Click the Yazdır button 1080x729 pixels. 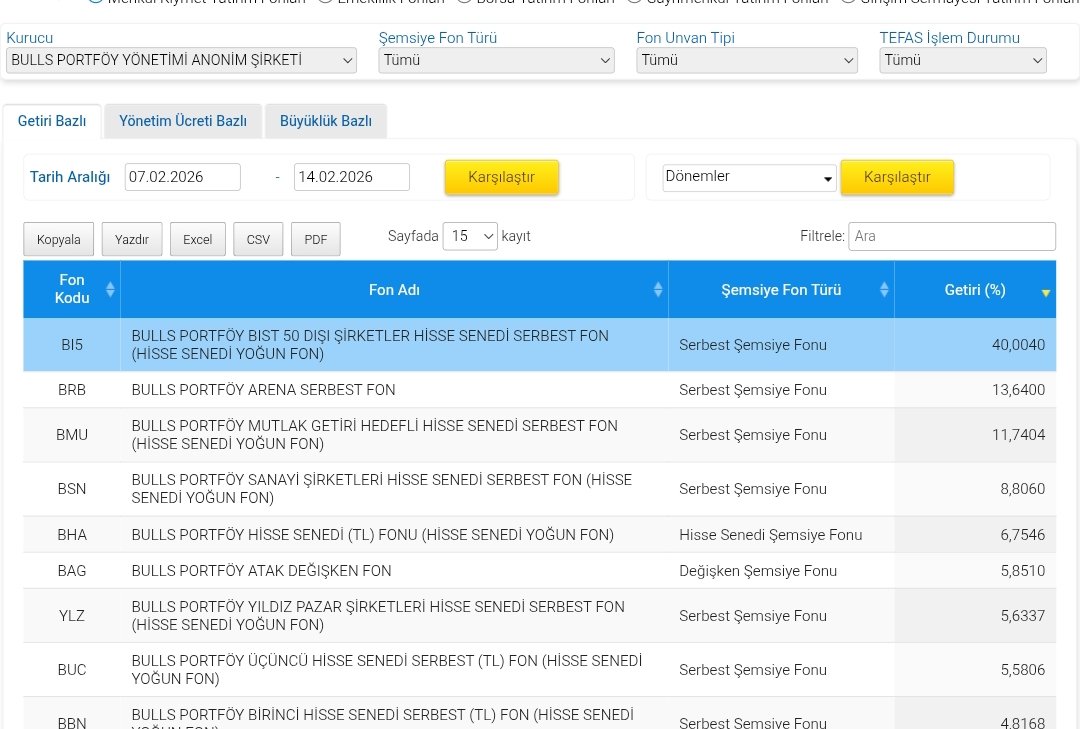coord(132,239)
